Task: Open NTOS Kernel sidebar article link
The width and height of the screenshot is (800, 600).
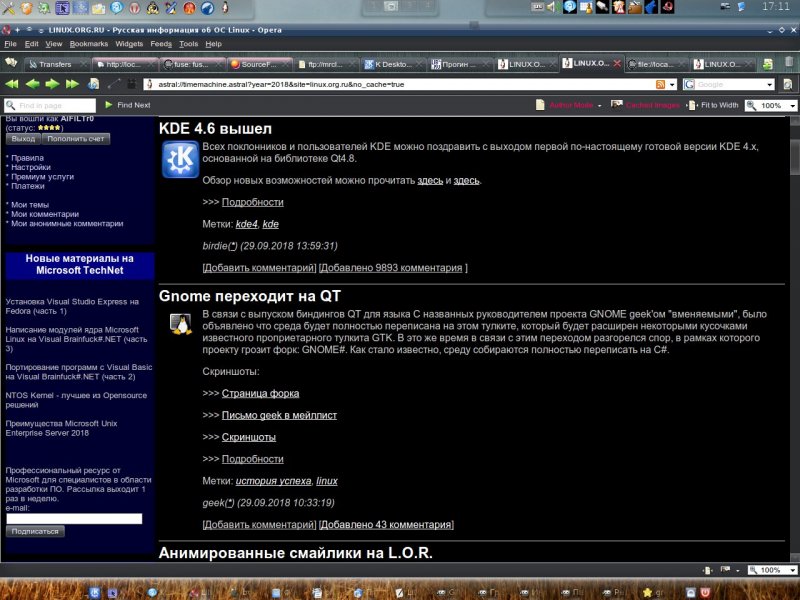Action: [76, 400]
